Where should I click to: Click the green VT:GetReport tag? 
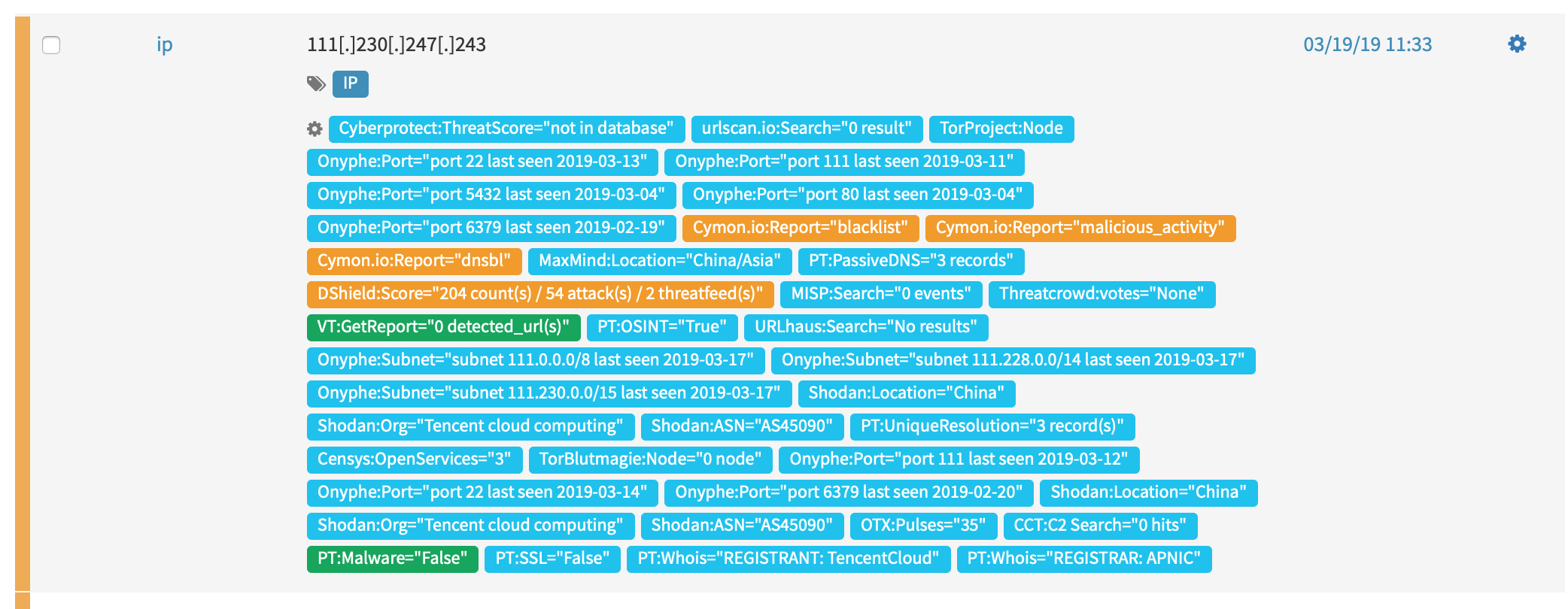pyautogui.click(x=442, y=327)
